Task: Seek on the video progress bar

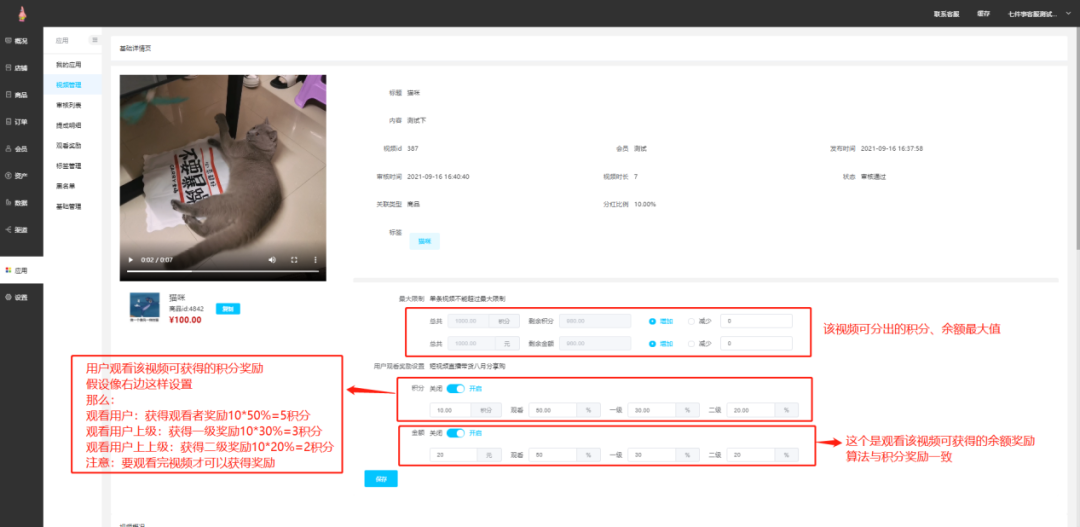Action: coord(222,271)
